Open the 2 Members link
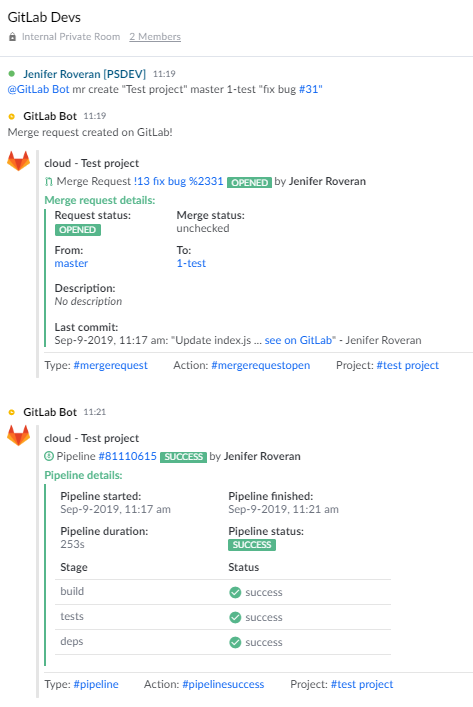This screenshot has height=707, width=473. pyautogui.click(x=155, y=37)
